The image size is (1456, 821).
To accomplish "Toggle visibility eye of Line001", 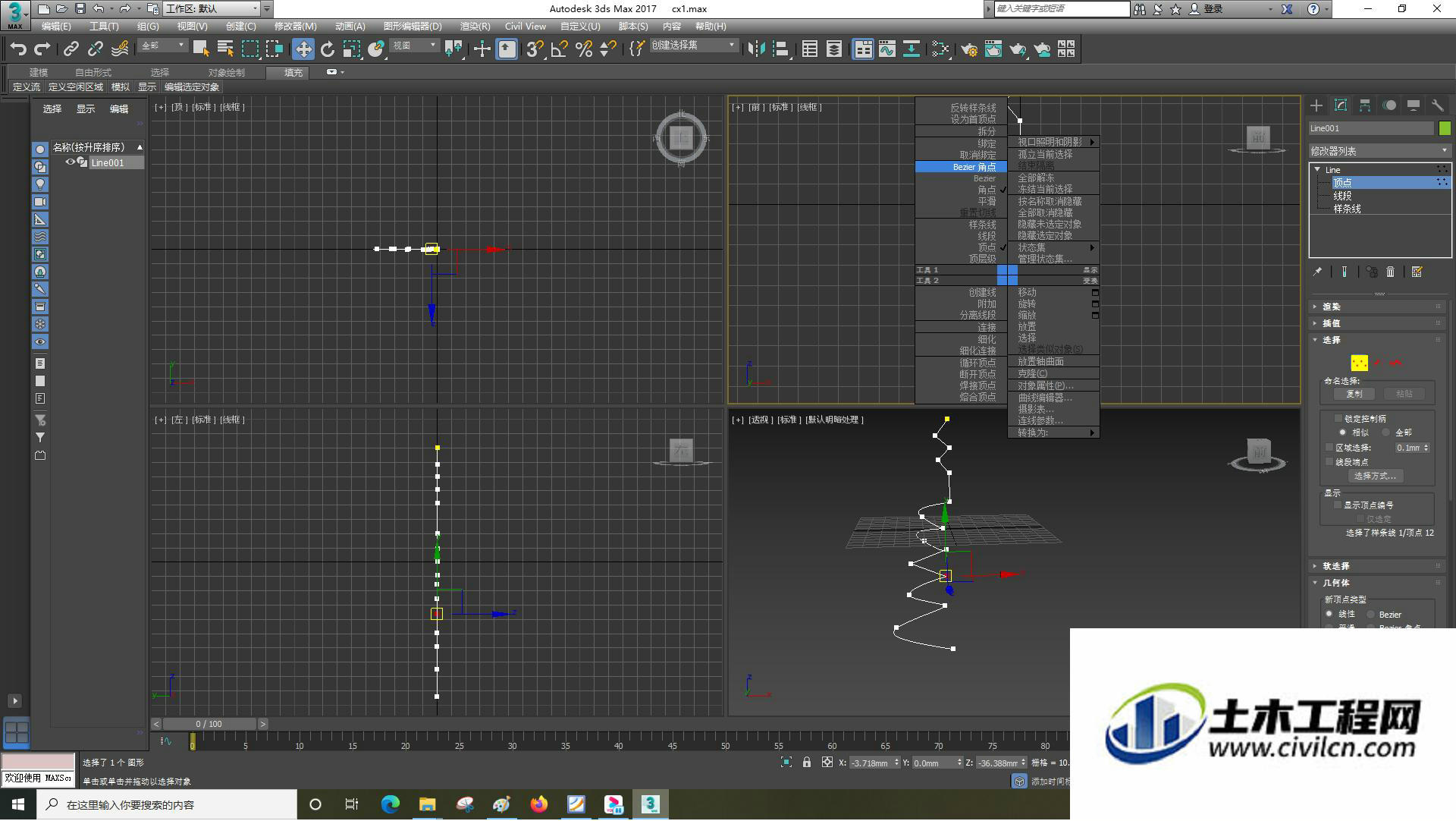I will pos(71,162).
